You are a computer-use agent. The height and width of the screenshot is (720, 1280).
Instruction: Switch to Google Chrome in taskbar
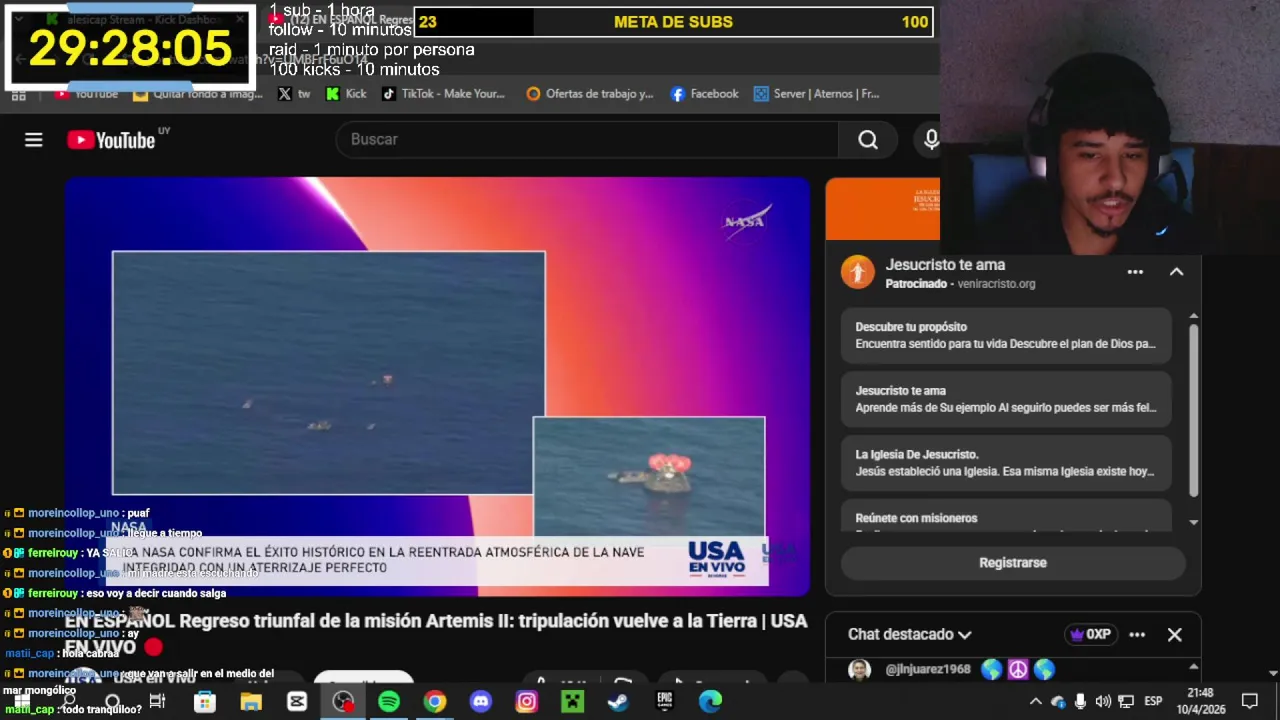pos(435,702)
